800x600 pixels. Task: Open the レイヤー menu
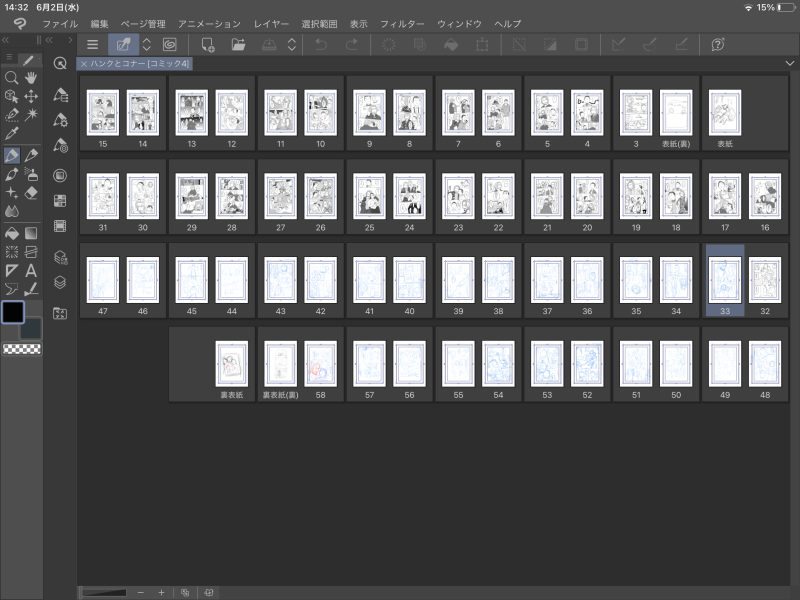coord(271,24)
